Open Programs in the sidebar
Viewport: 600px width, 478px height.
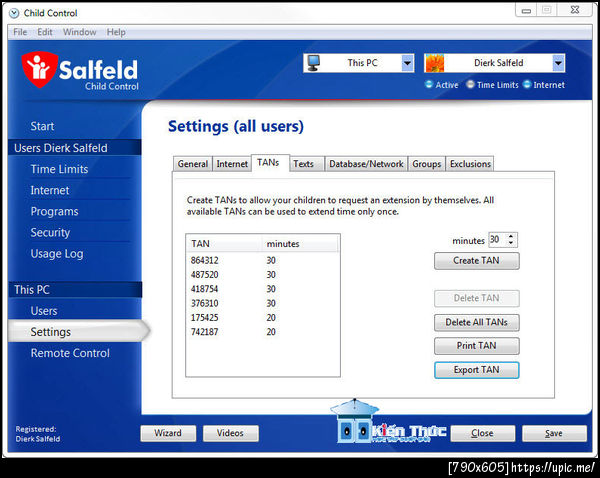coord(54,212)
